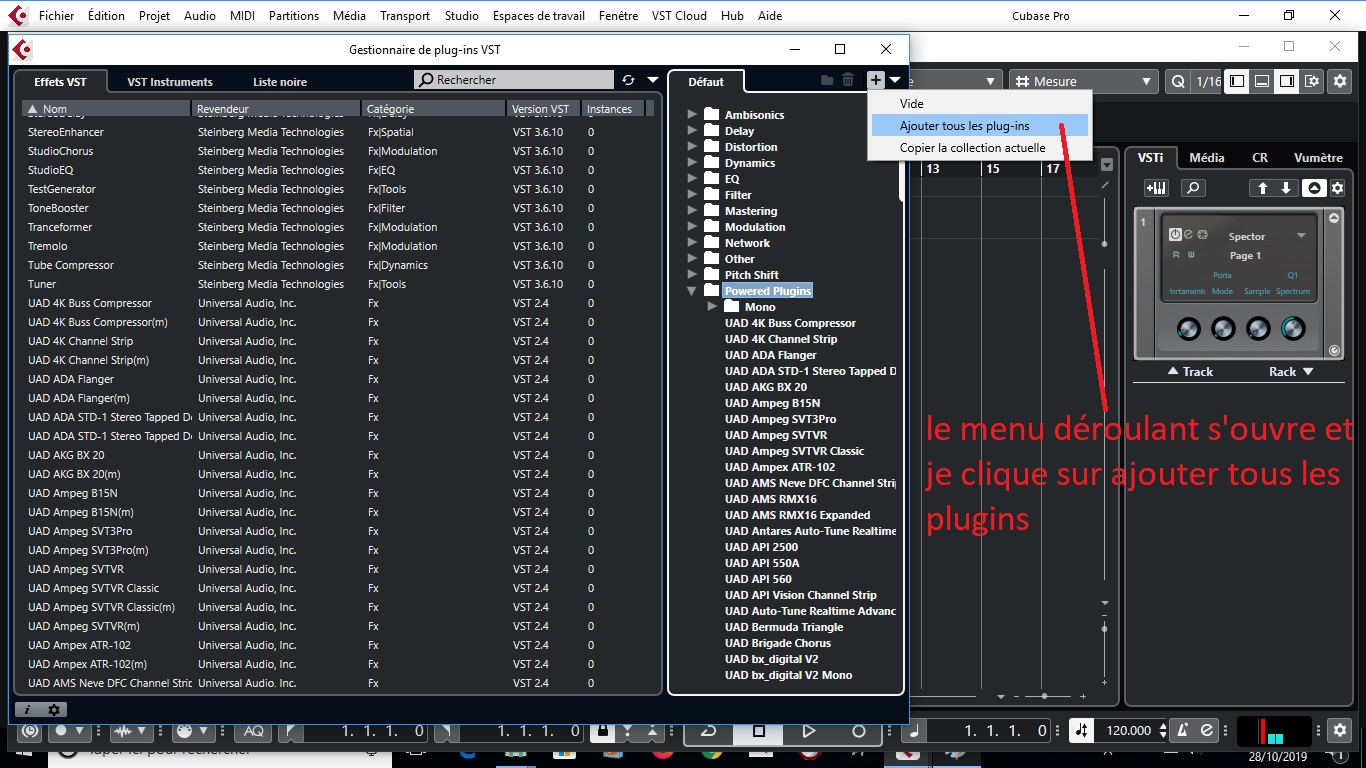Open the Défaut collection dropdown arrow
Viewport: 1366px width, 768px height.
pyautogui.click(x=895, y=78)
